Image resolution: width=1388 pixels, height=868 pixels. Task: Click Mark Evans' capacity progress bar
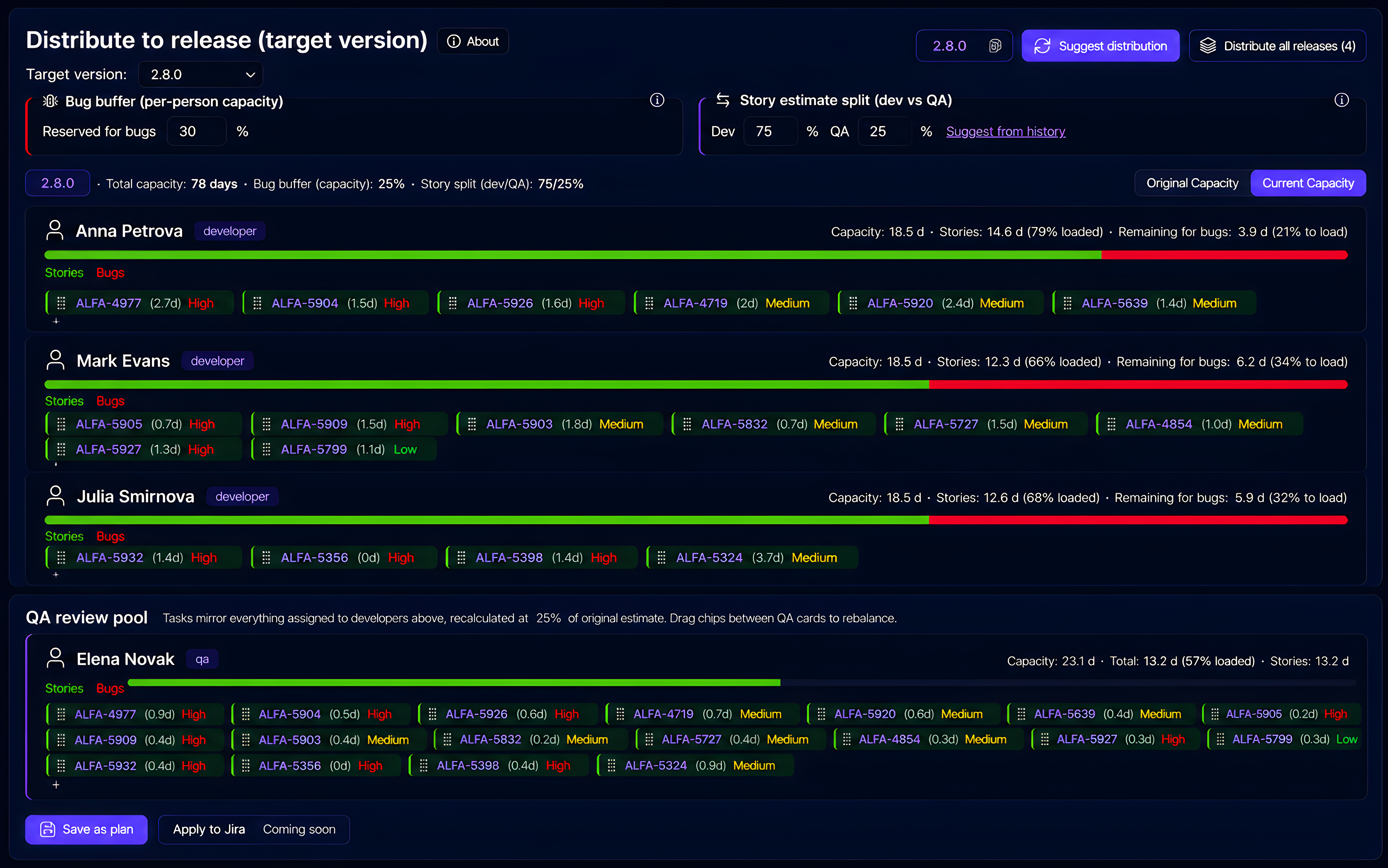pyautogui.click(x=696, y=385)
